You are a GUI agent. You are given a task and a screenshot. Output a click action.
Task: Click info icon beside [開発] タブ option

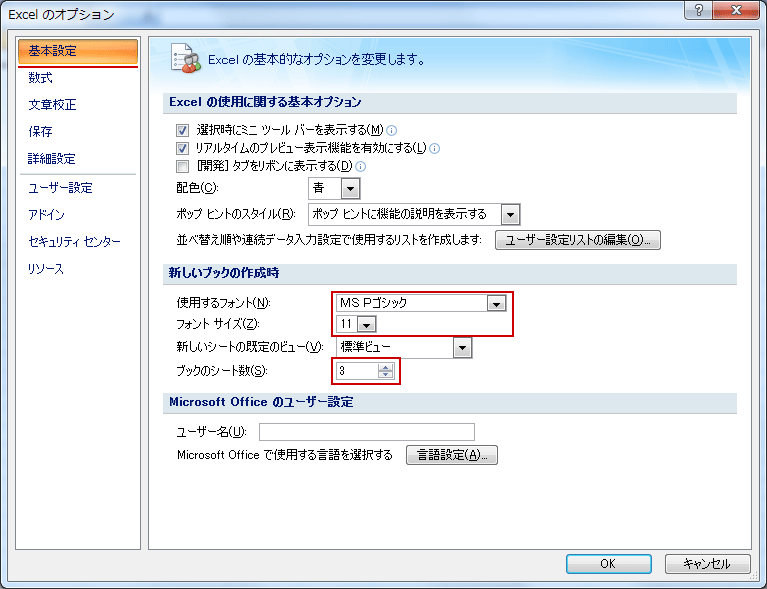(x=361, y=167)
